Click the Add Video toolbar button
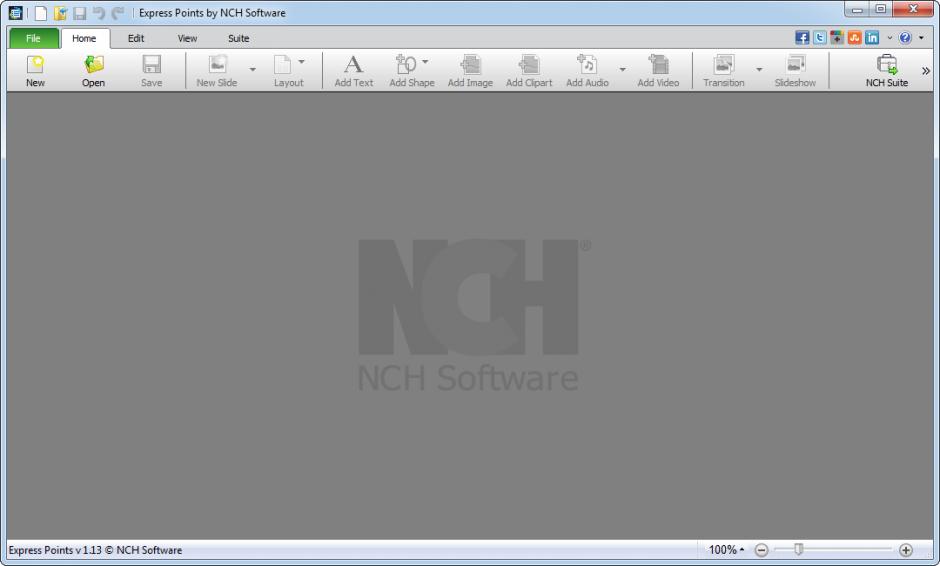 tap(658, 71)
